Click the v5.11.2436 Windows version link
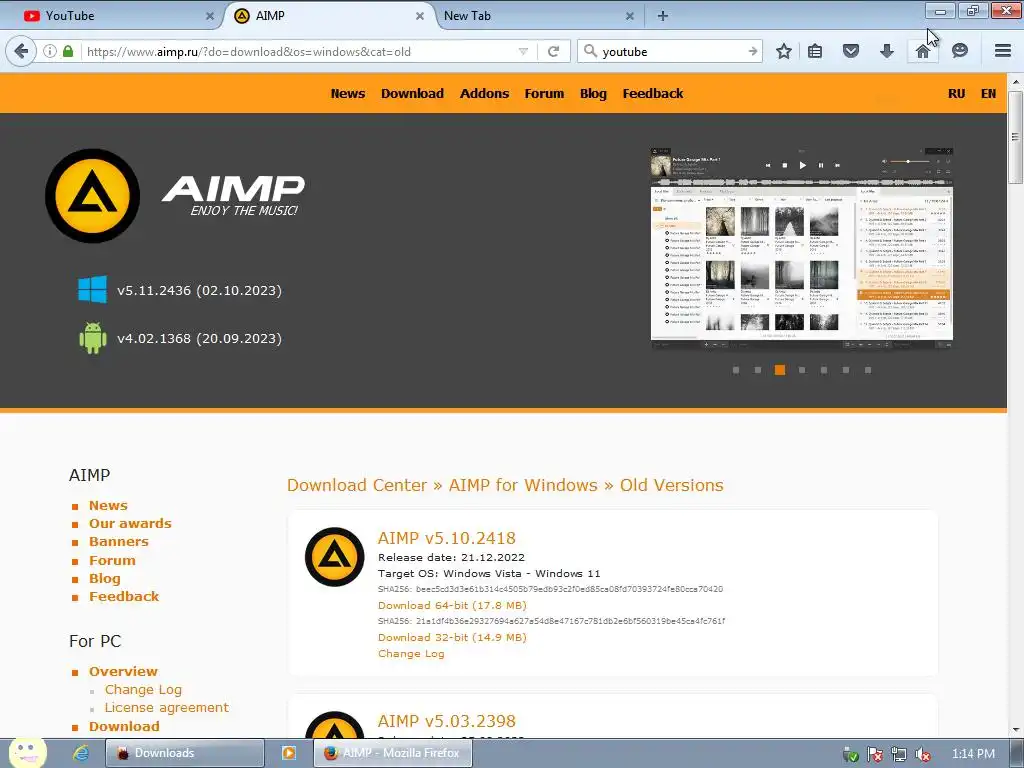Viewport: 1024px width, 768px height. click(x=199, y=290)
